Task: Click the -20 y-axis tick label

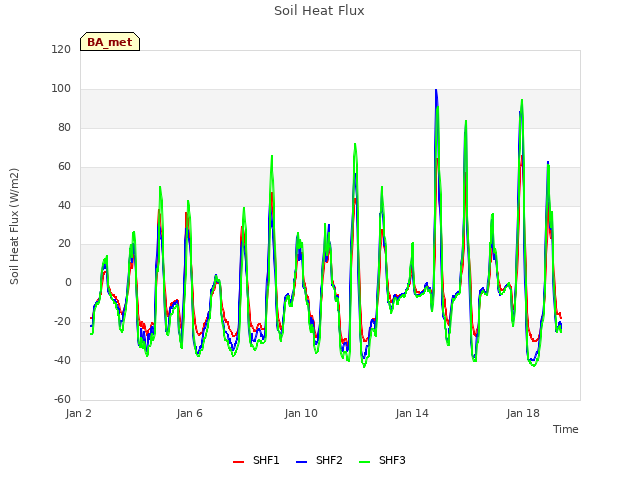Action: pyautogui.click(x=62, y=322)
